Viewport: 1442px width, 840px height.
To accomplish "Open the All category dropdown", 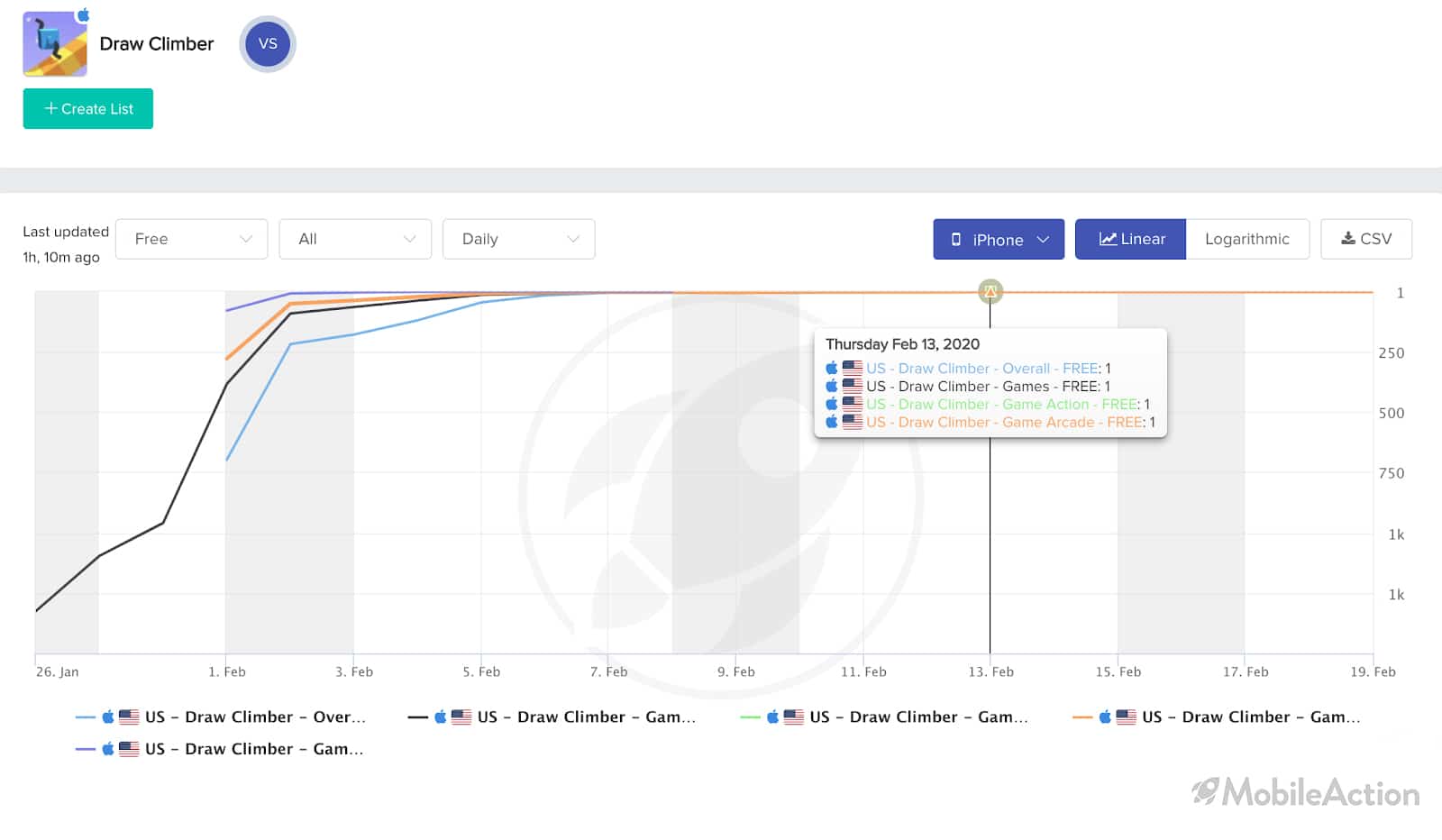I will (x=355, y=239).
